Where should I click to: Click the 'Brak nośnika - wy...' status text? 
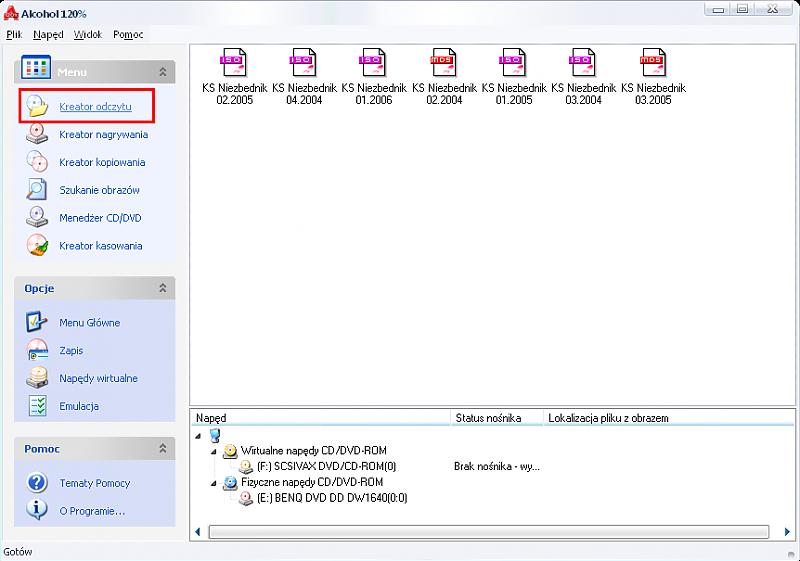[x=496, y=467]
